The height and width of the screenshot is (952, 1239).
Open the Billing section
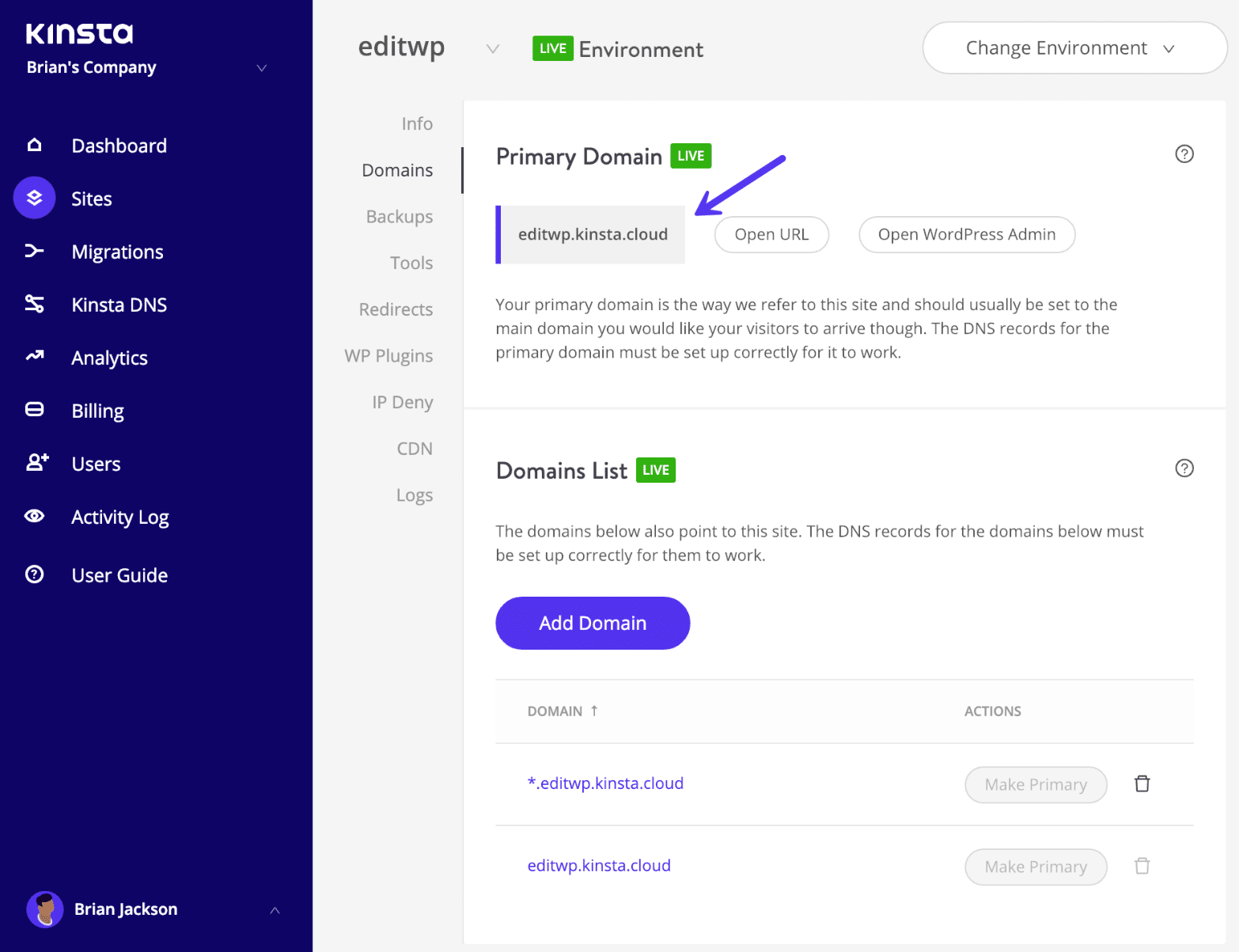click(x=97, y=410)
